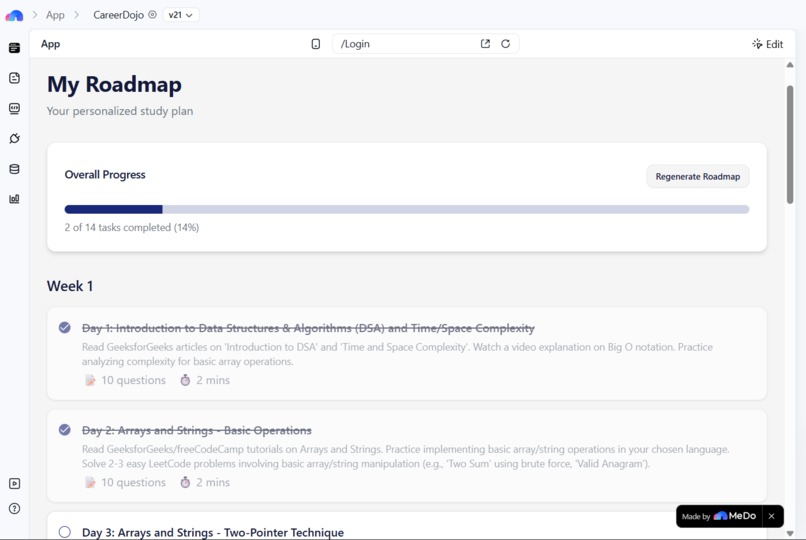Click '2 mins' under Day 2
This screenshot has height=540, width=806.
click(213, 482)
